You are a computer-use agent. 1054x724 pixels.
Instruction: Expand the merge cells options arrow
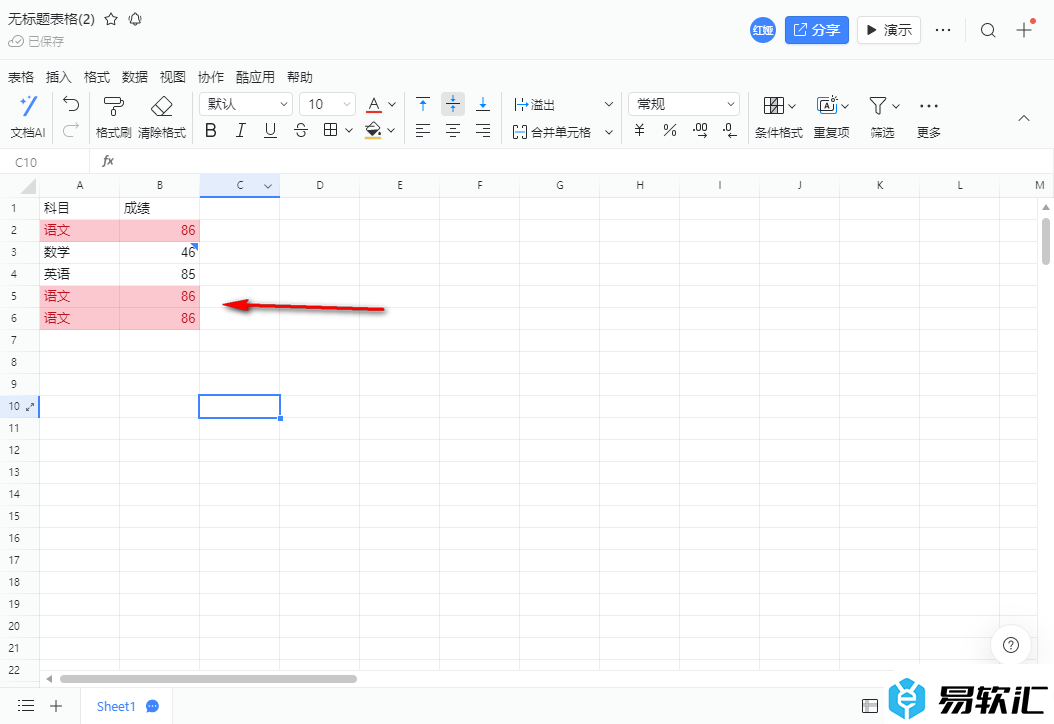click(x=608, y=132)
